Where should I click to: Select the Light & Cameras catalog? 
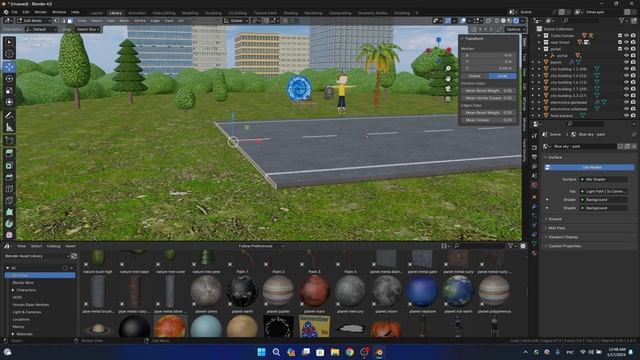coord(27,312)
